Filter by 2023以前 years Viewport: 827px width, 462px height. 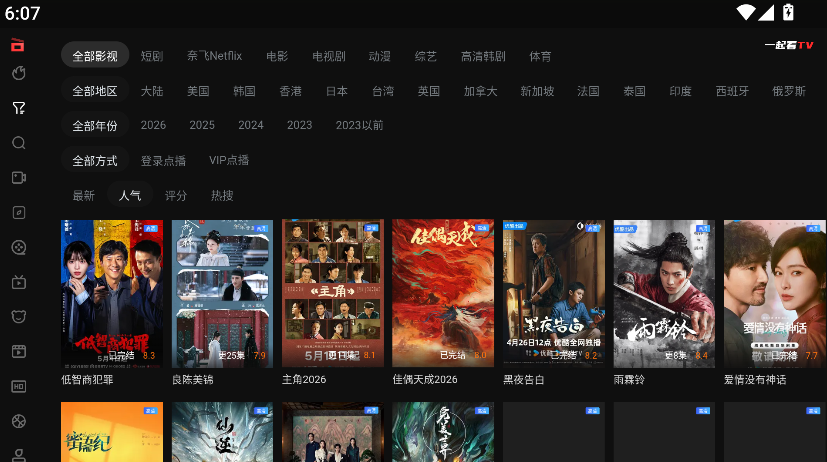click(x=360, y=125)
